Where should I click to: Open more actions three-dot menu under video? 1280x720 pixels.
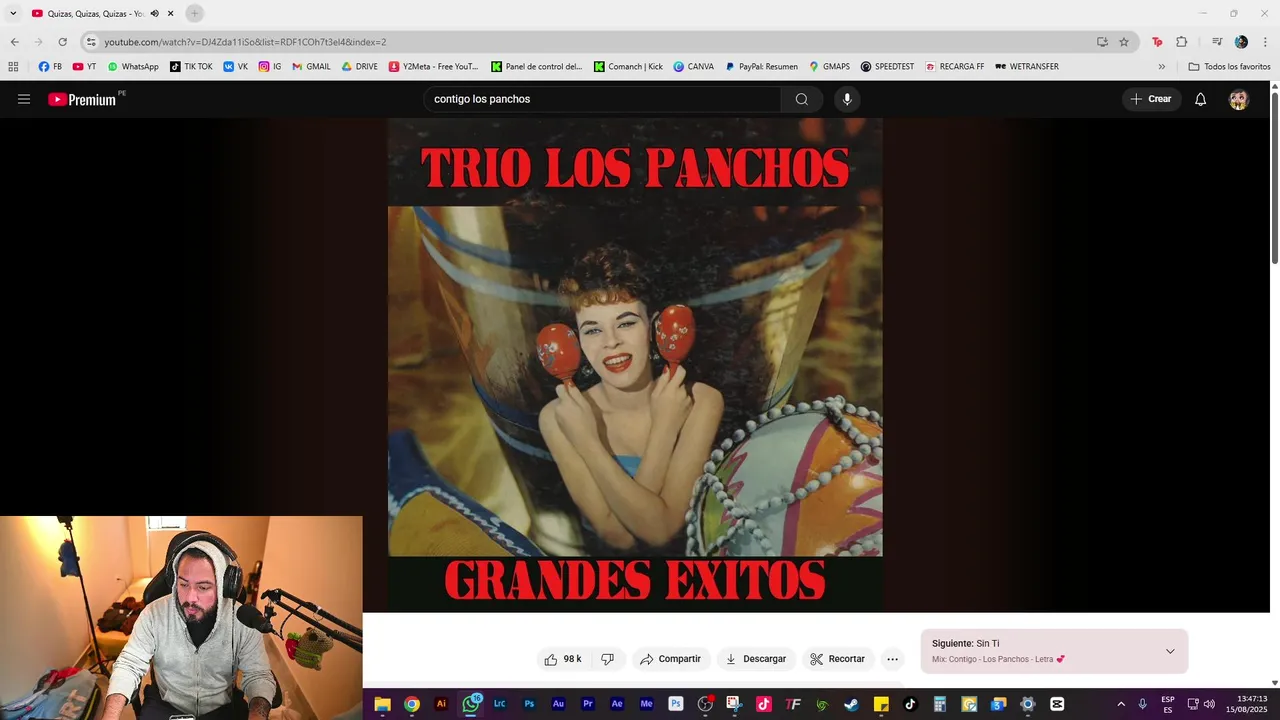pos(892,659)
